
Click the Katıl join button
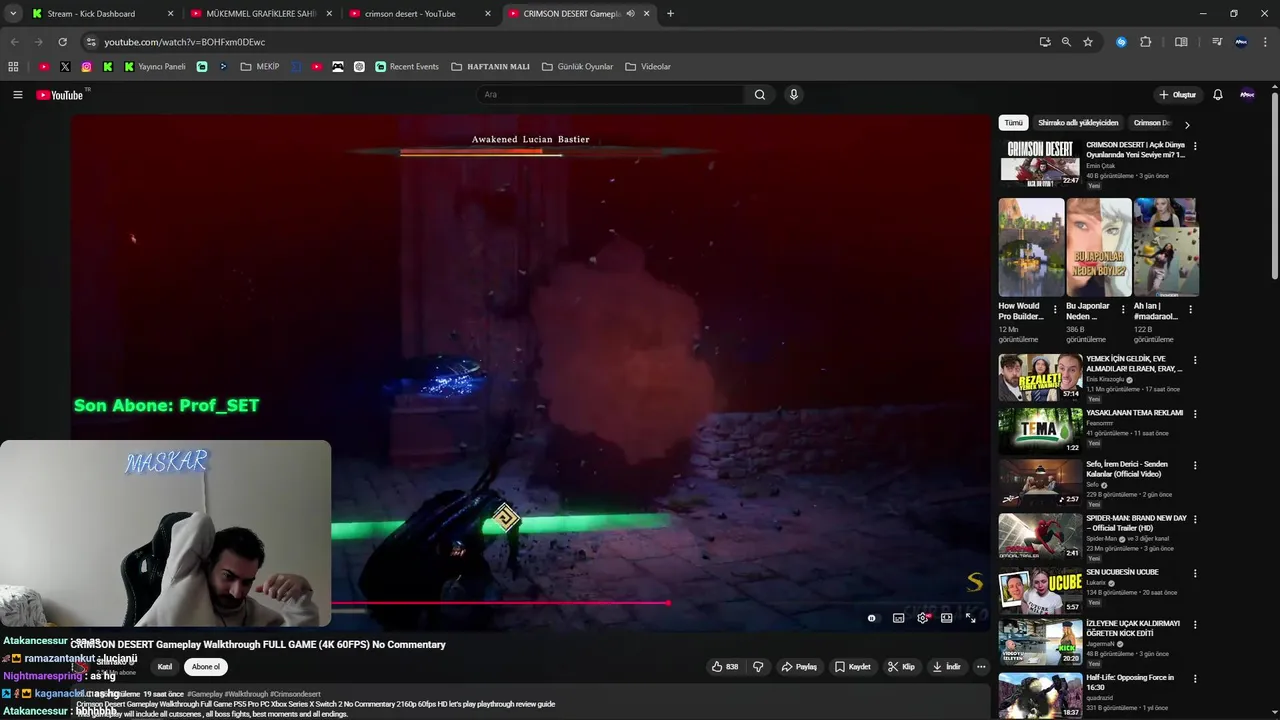tap(165, 667)
